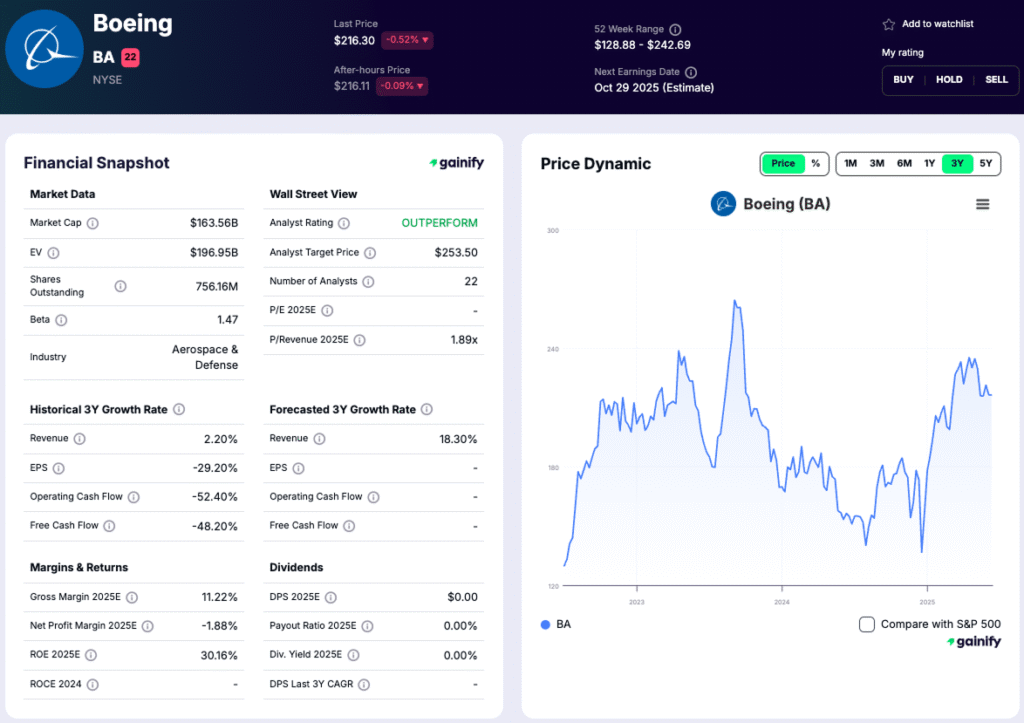Open the chart hamburger menu icon
Screen dimensions: 1024x723
point(982,204)
